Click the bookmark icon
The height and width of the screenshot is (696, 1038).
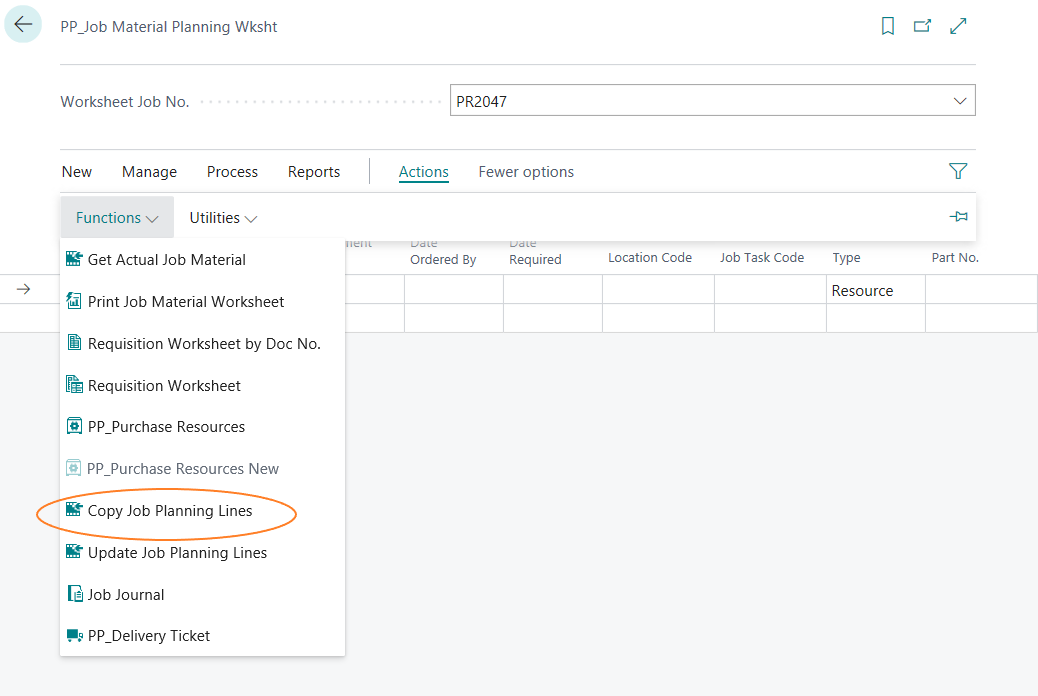pyautogui.click(x=887, y=27)
